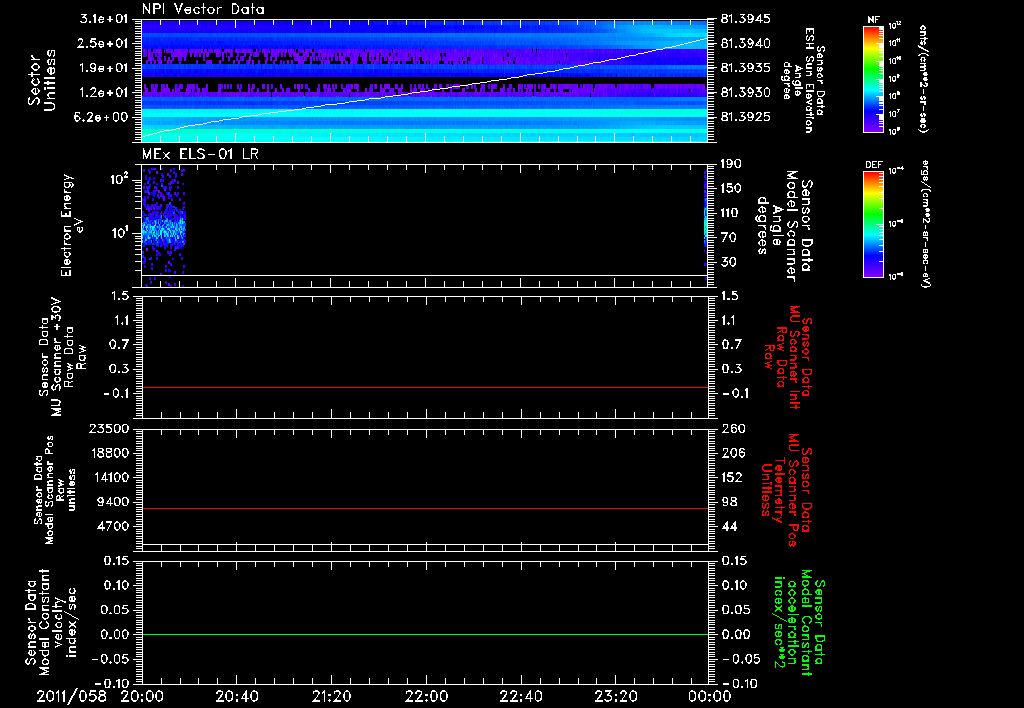The height and width of the screenshot is (708, 1024).
Task: Click the cyan electron burst in ELS spectrogram
Action: 163,230
